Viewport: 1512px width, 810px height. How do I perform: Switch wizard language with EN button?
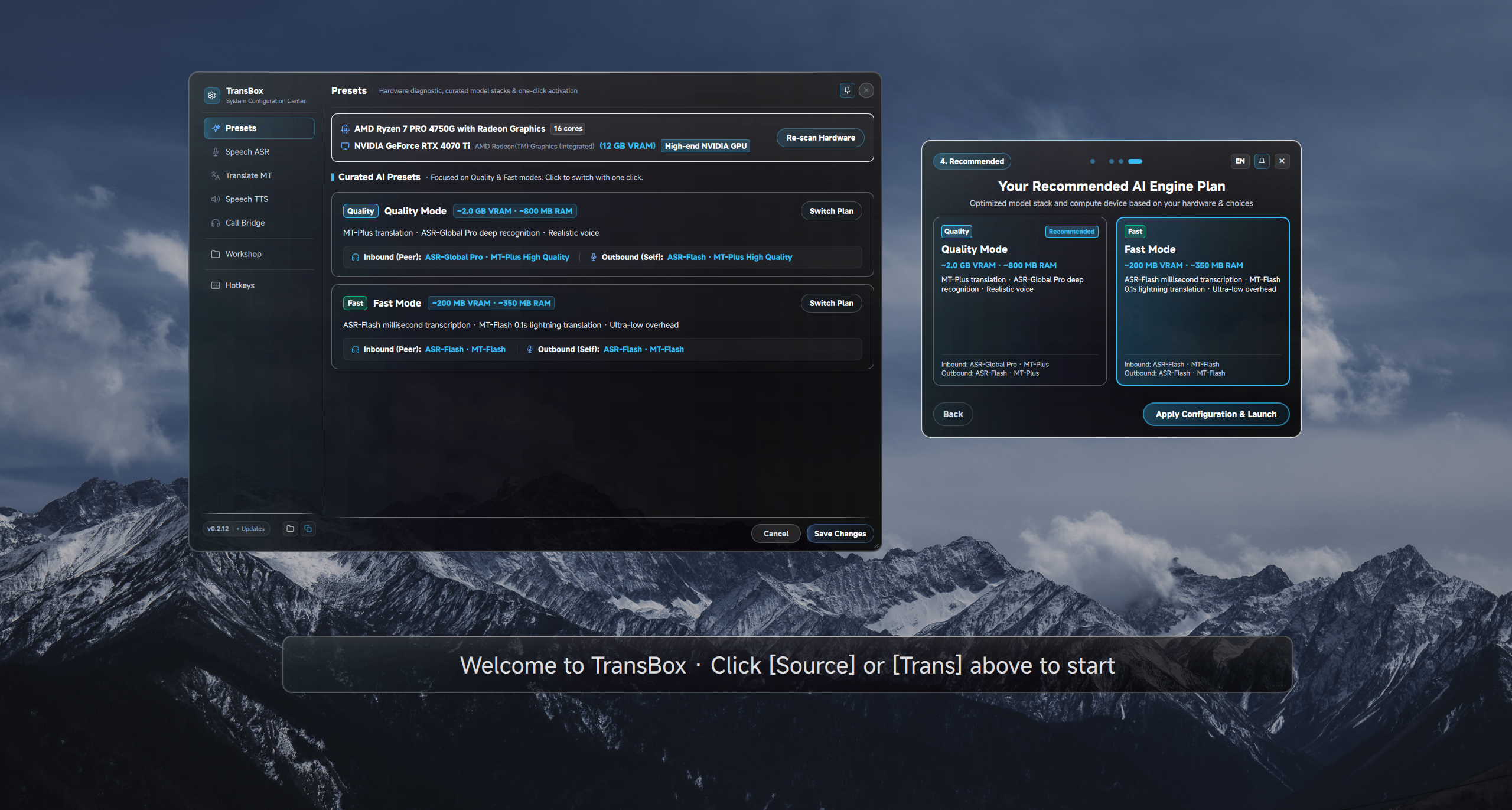click(x=1240, y=161)
